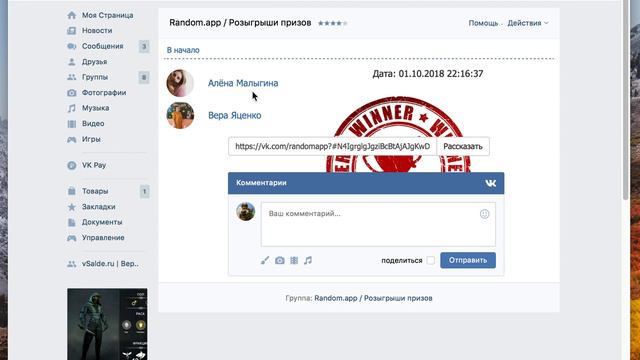Click the music note attach icon in comments

[x=308, y=260]
